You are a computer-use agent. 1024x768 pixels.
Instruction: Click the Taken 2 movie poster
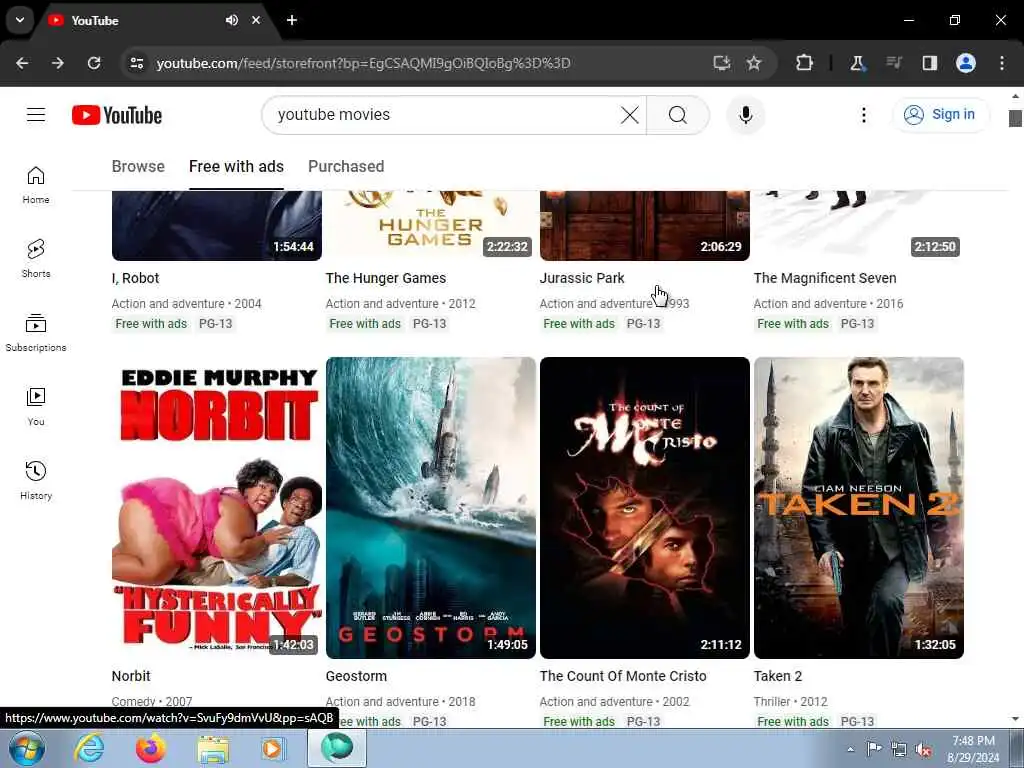pyautogui.click(x=859, y=507)
